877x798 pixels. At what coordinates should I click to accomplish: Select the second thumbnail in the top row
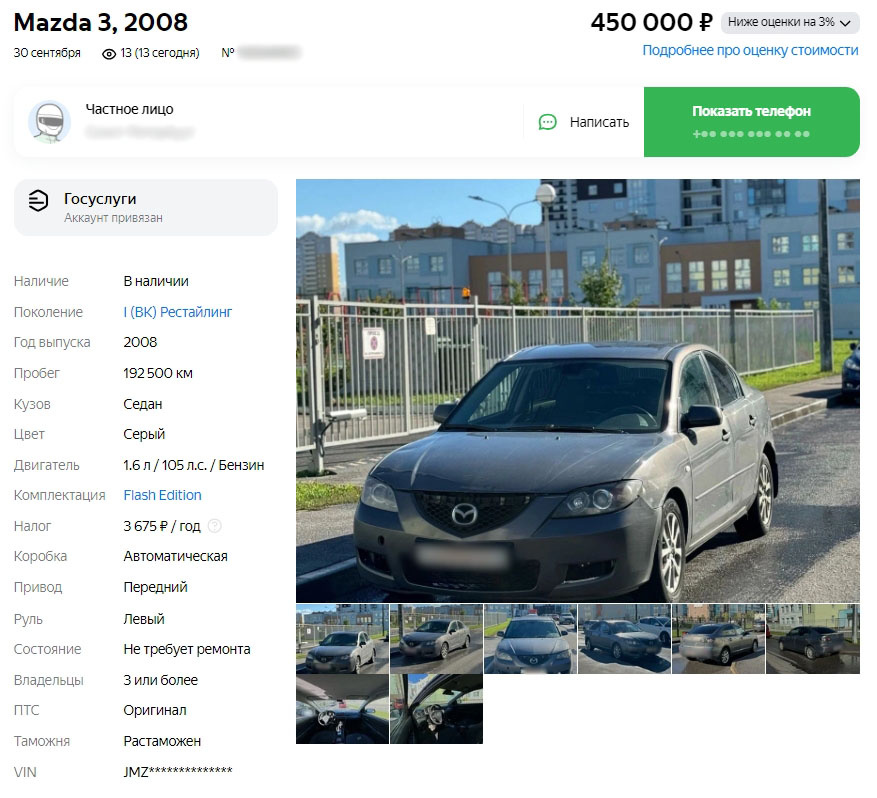click(x=436, y=639)
